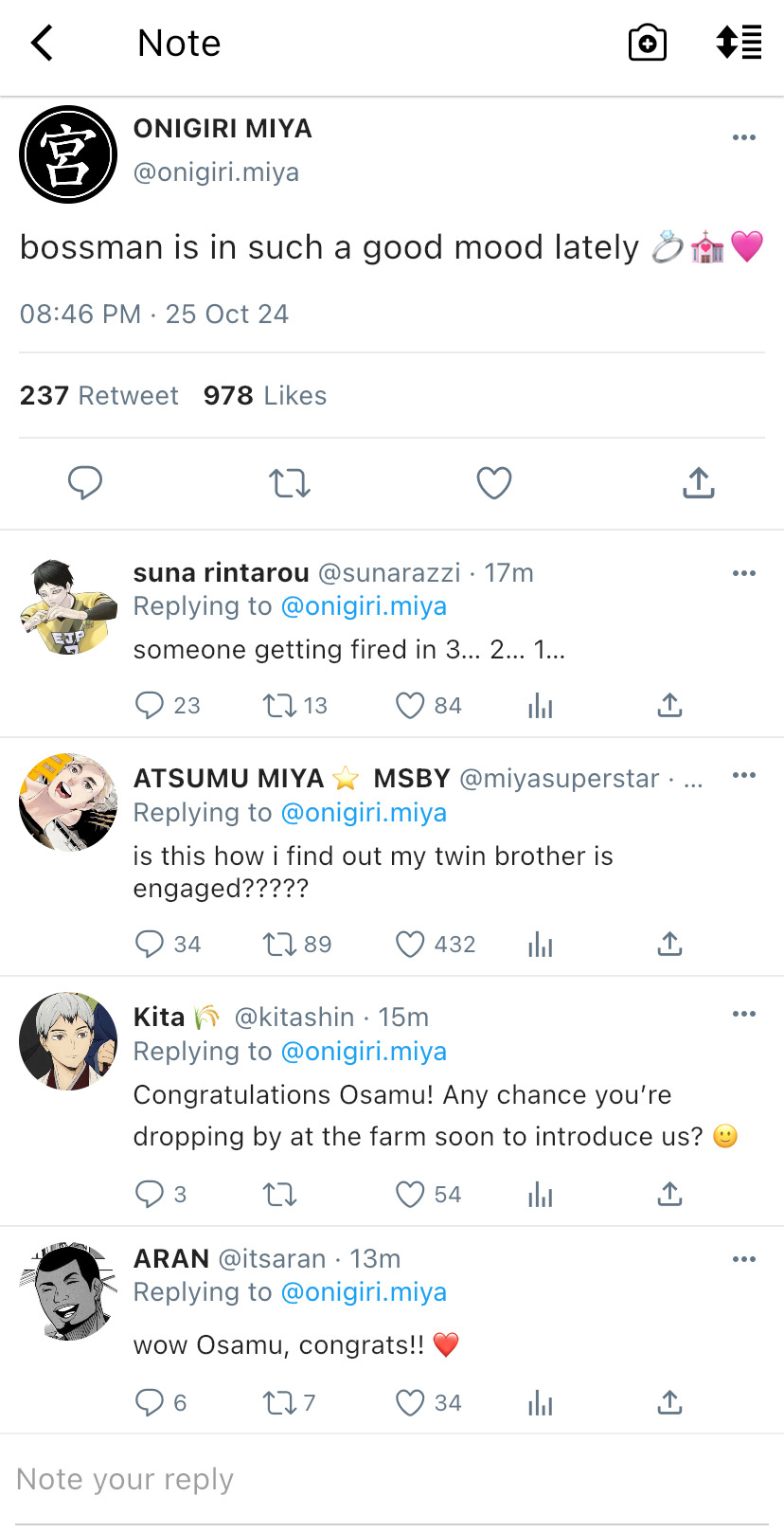
Task: Share the main post via upload icon
Action: coord(698,483)
